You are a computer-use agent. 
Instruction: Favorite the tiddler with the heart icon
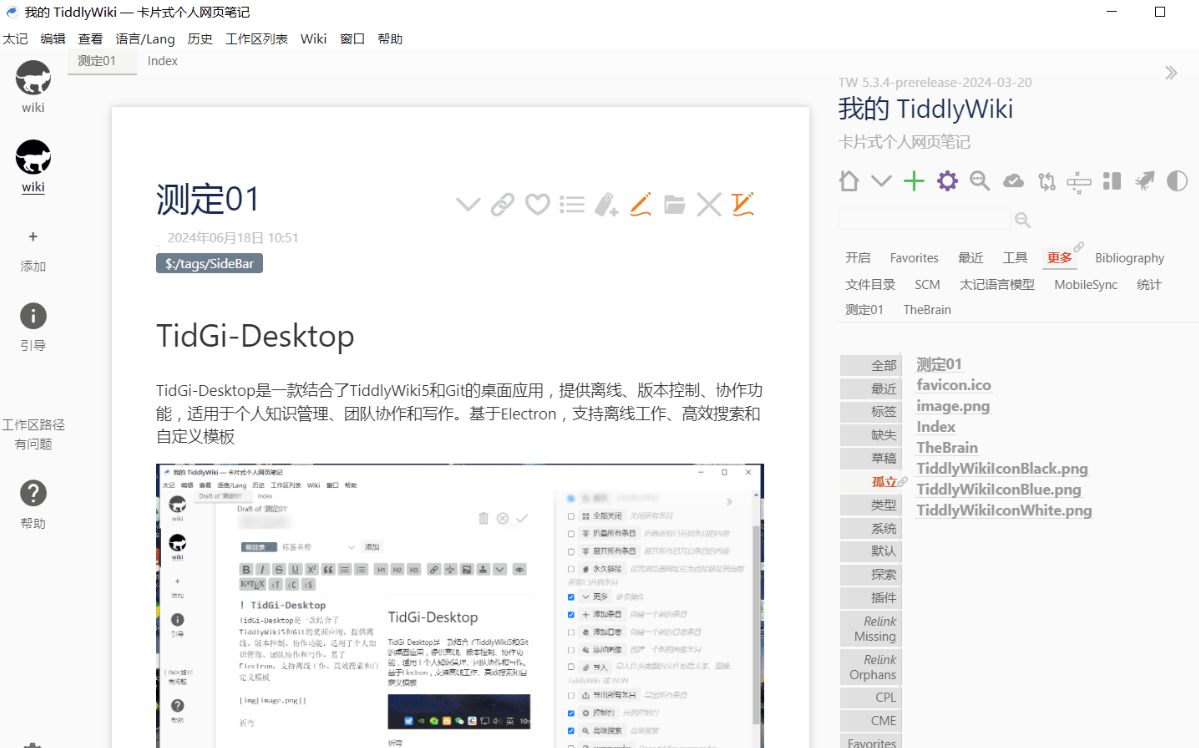537,204
